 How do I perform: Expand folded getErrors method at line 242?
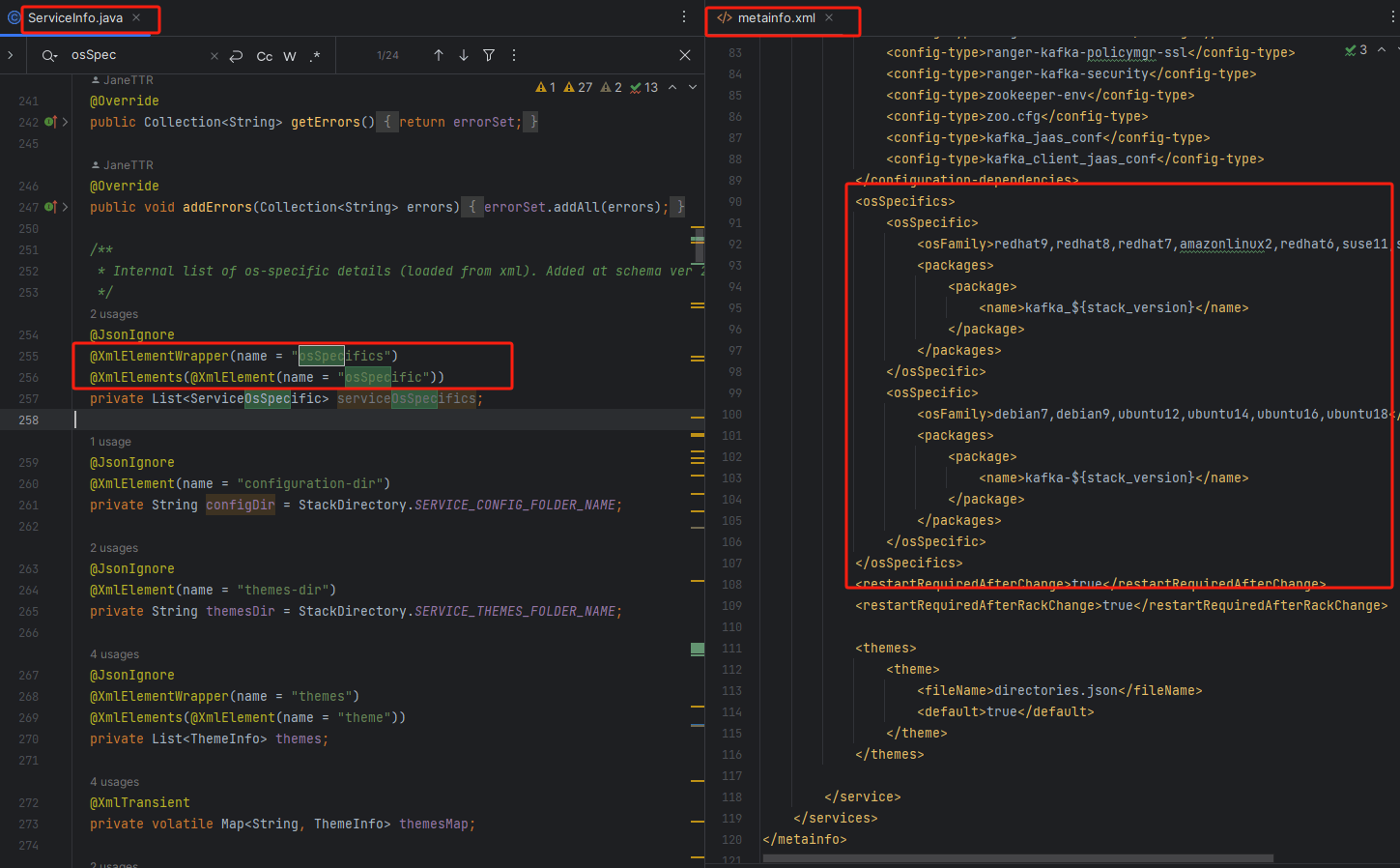65,122
